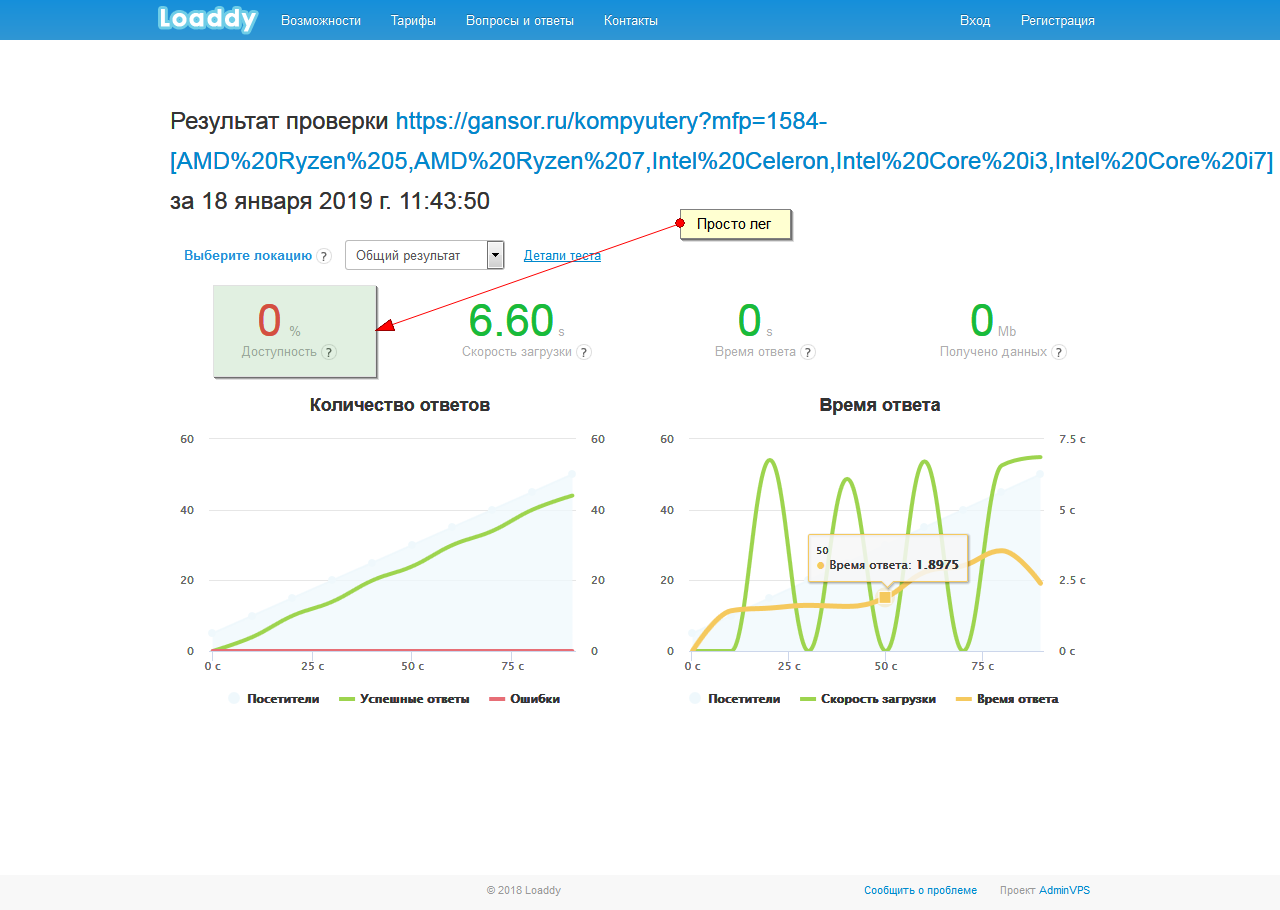1280x910 pixels.
Task: Click help icon beside Получено данных
Action: point(1059,352)
